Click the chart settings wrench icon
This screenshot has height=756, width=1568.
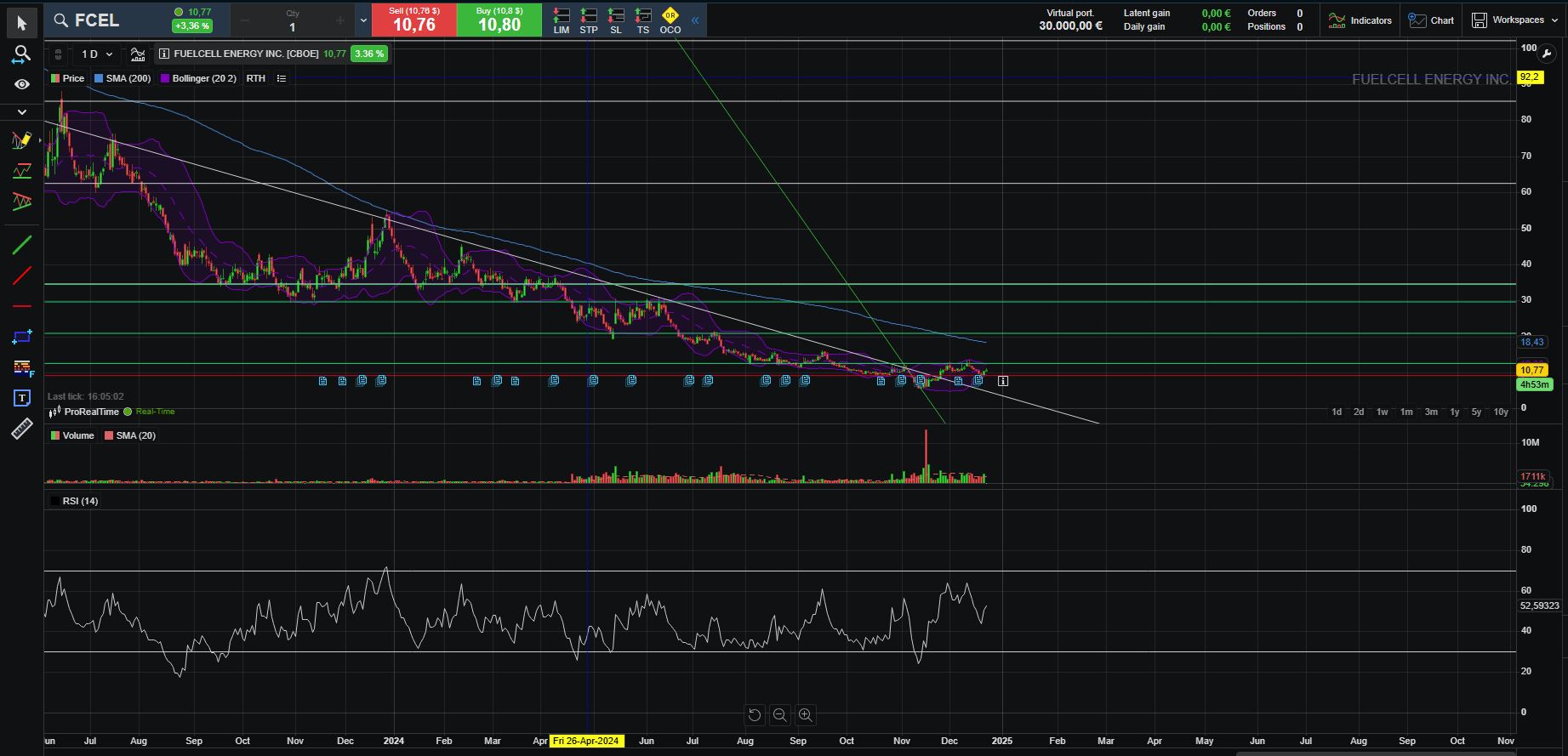pyautogui.click(x=1547, y=53)
